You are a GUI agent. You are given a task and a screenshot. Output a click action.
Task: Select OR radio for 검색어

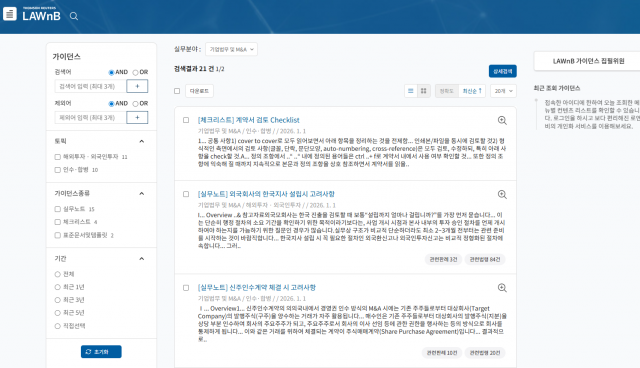click(135, 72)
